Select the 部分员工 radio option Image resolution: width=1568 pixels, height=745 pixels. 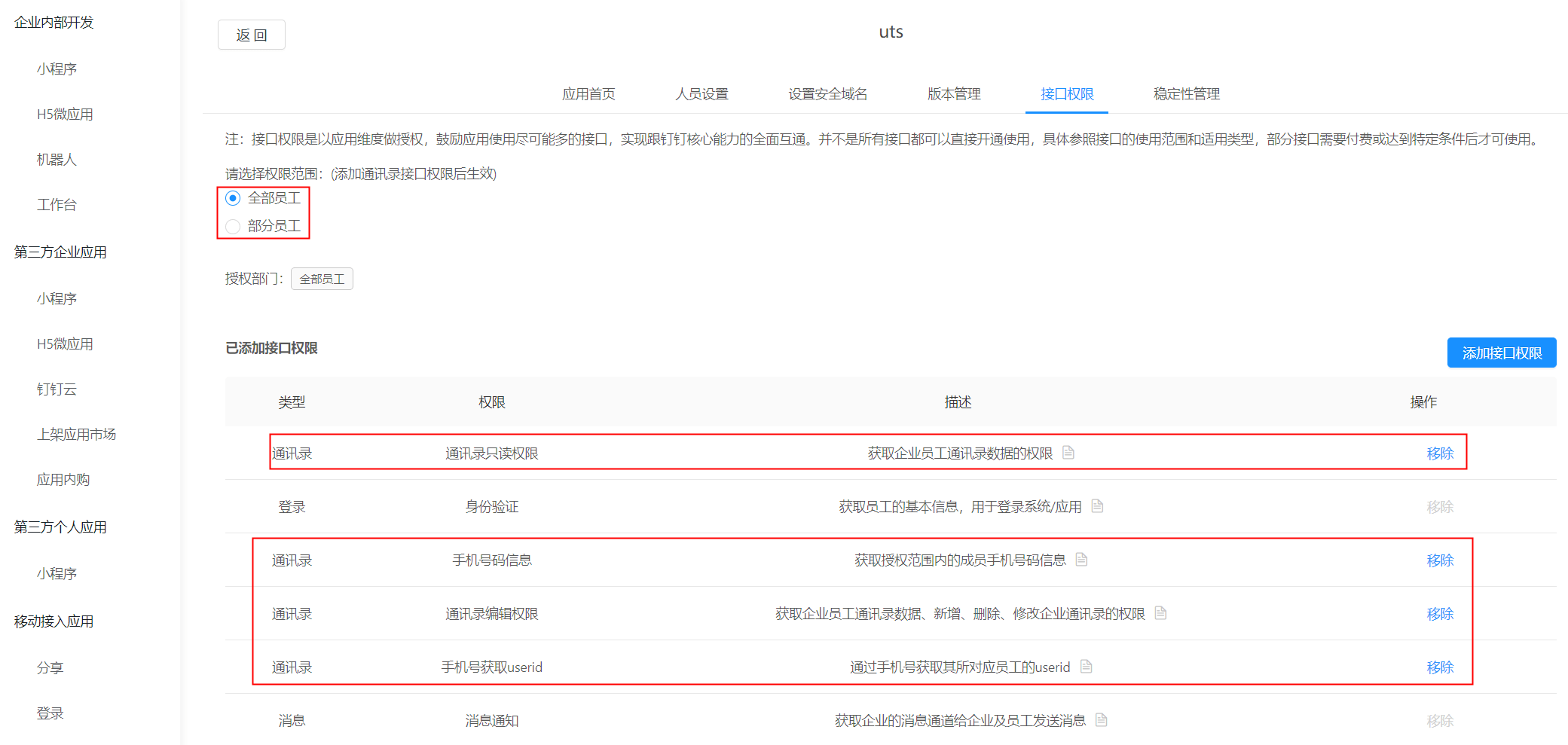(x=233, y=226)
